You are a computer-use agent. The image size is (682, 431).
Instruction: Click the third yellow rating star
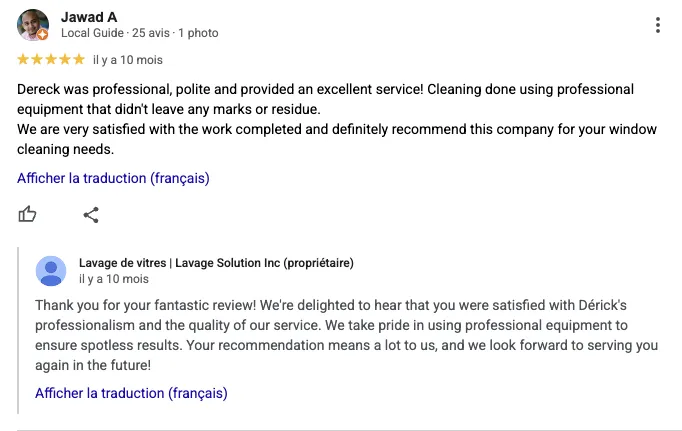pos(51,60)
